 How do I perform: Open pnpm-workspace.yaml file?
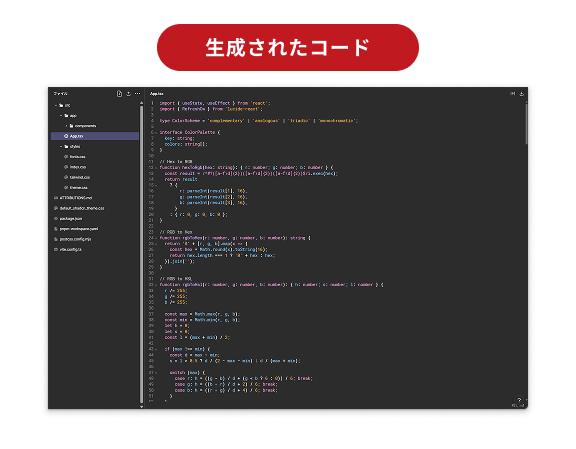tap(76, 229)
